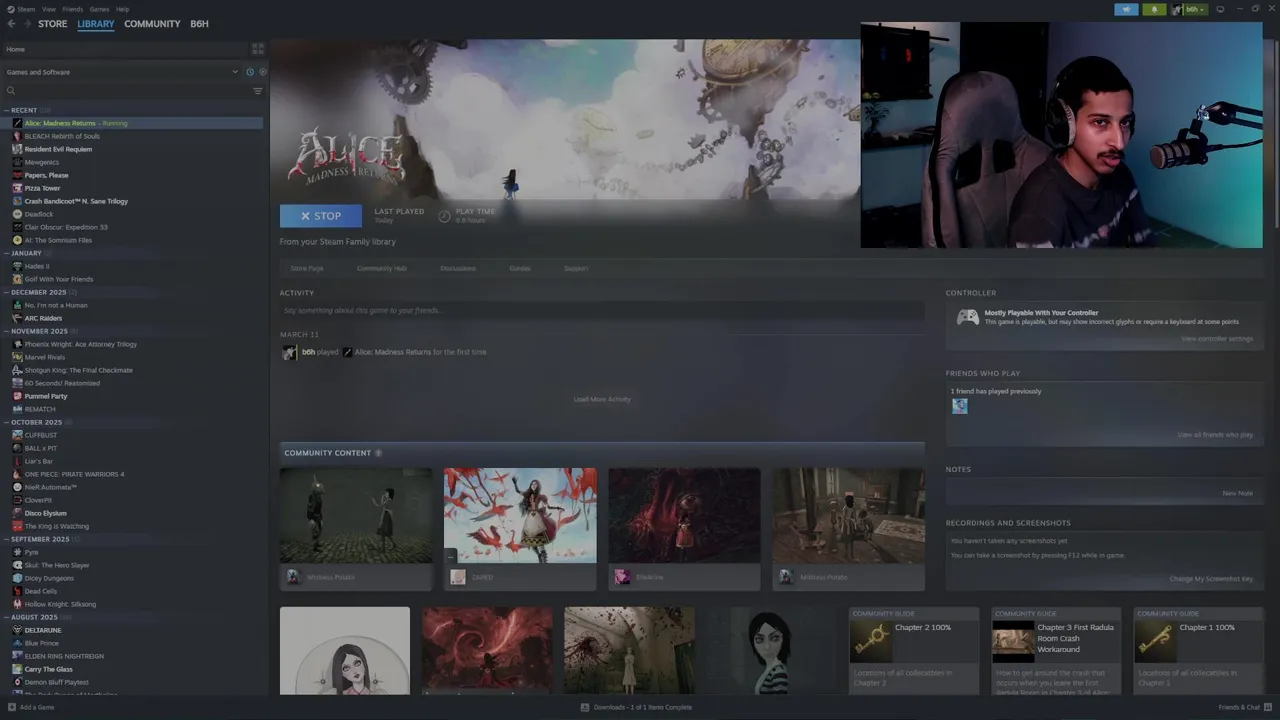The image size is (1280, 720).
Task: Collapse the AUGUST 2025 section
Action: pos(7,617)
